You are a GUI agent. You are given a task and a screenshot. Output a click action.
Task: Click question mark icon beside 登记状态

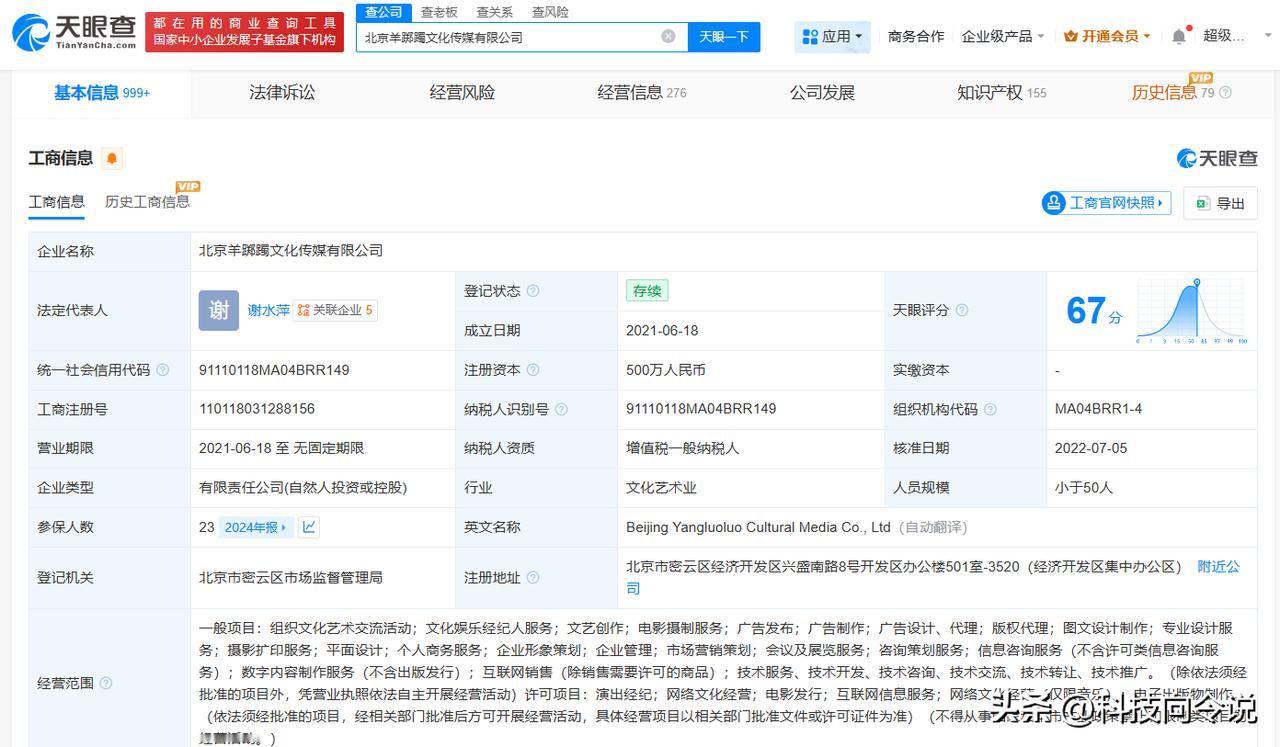click(x=533, y=291)
